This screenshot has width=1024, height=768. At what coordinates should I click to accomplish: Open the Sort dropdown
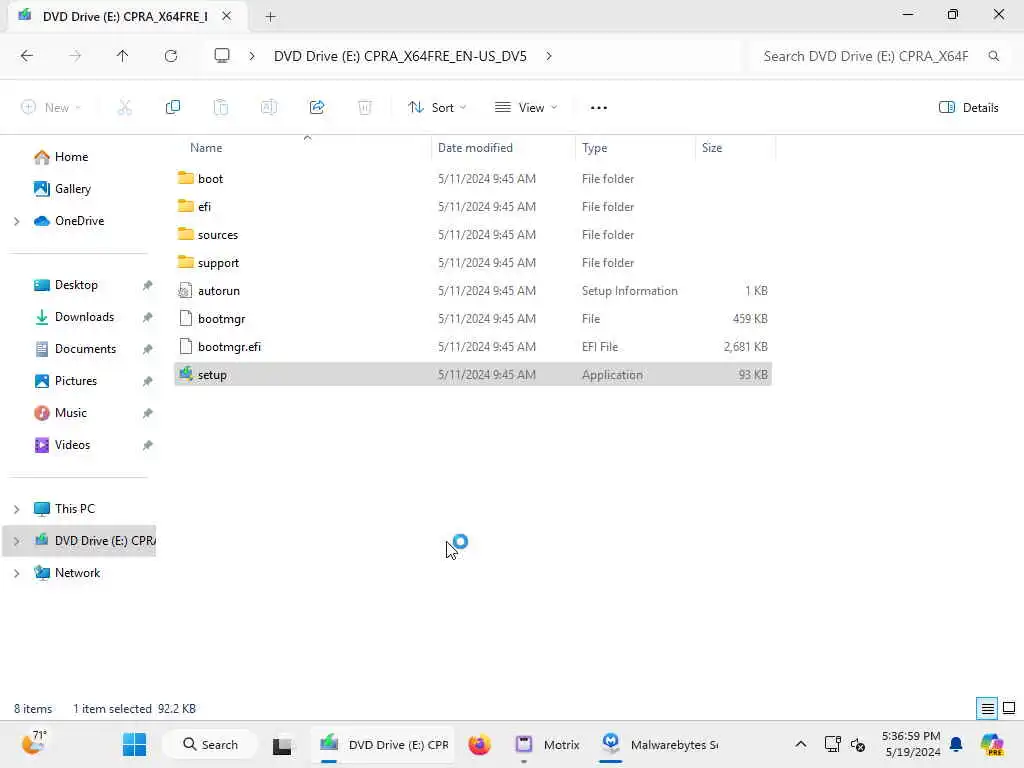pyautogui.click(x=437, y=108)
